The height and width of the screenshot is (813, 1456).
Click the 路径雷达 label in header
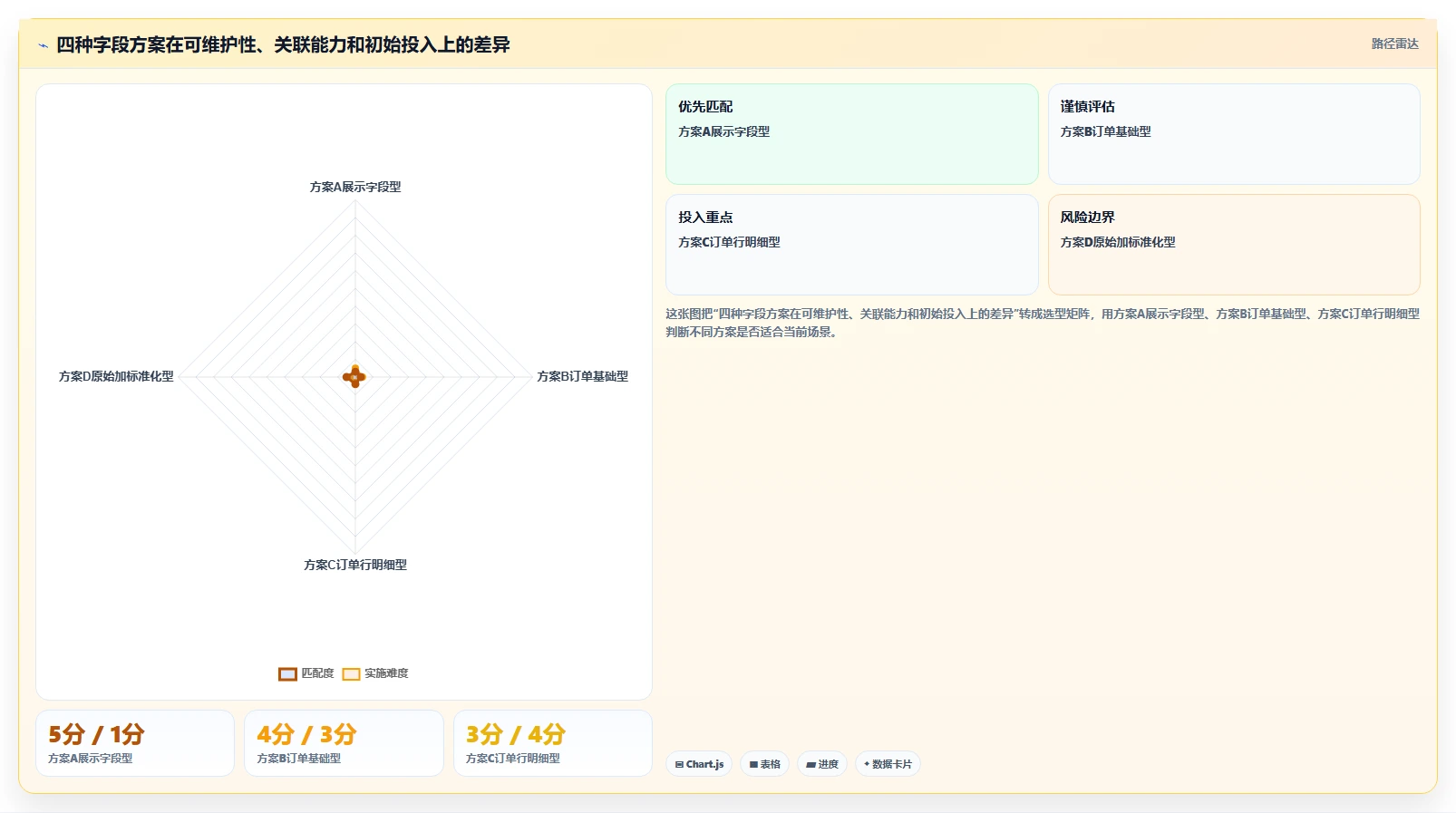click(1394, 44)
